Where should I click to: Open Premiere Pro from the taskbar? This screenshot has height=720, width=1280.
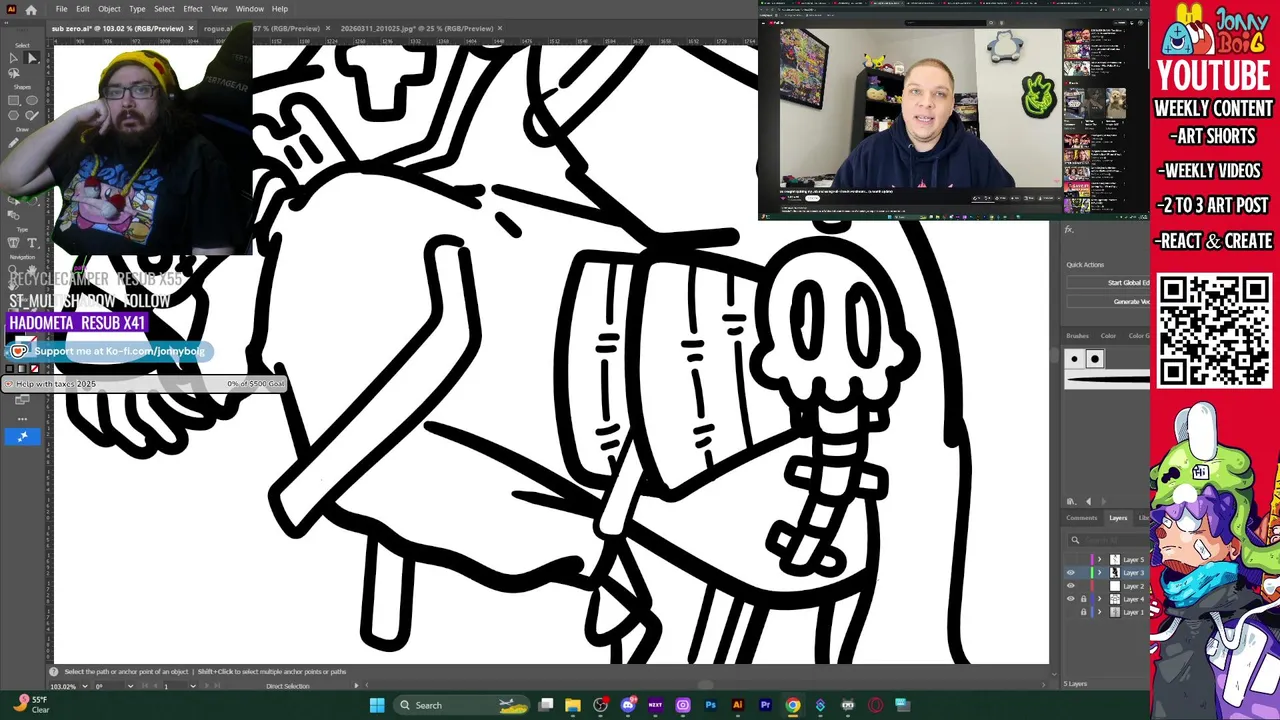point(765,705)
